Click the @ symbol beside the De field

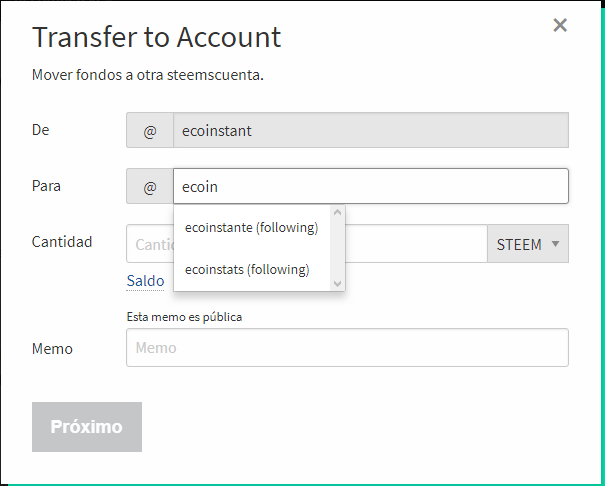(150, 131)
